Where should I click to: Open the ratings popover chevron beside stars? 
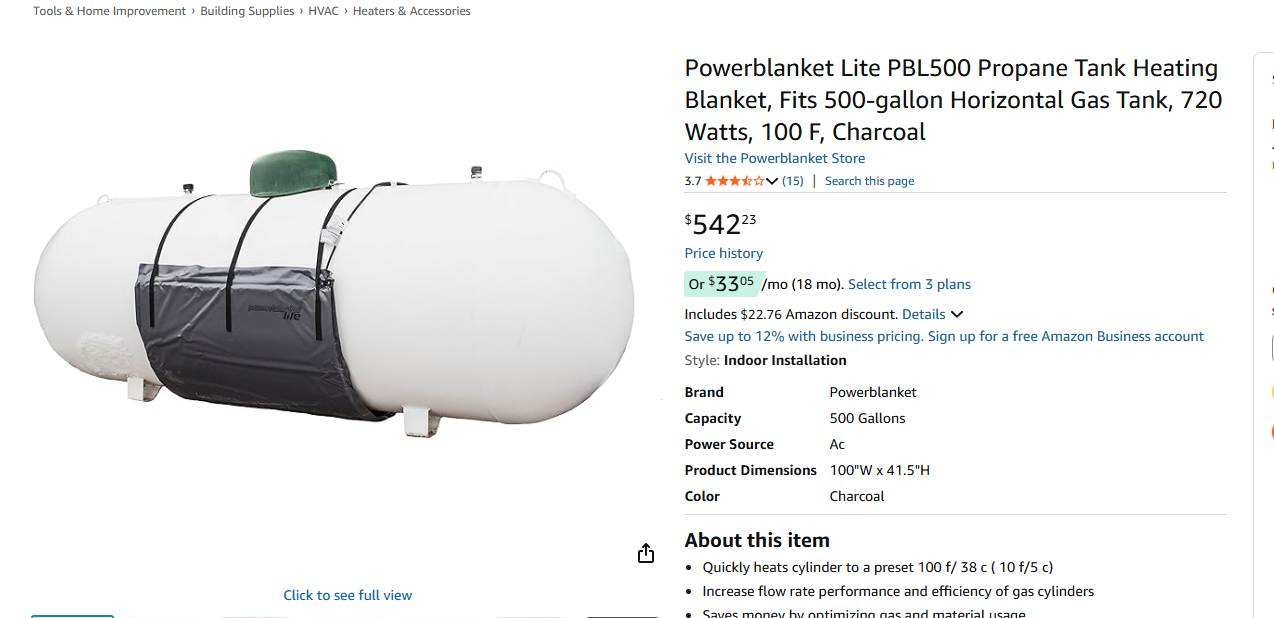pyautogui.click(x=772, y=181)
